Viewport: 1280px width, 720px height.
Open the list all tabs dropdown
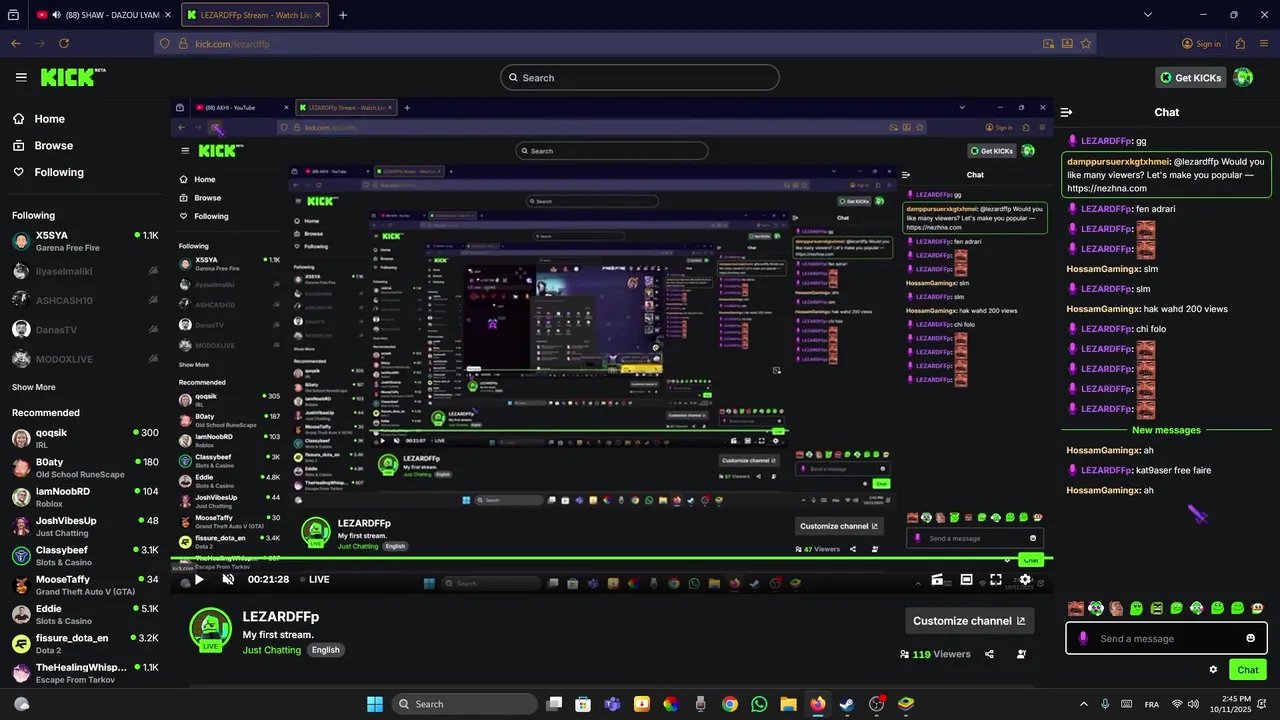point(1148,15)
